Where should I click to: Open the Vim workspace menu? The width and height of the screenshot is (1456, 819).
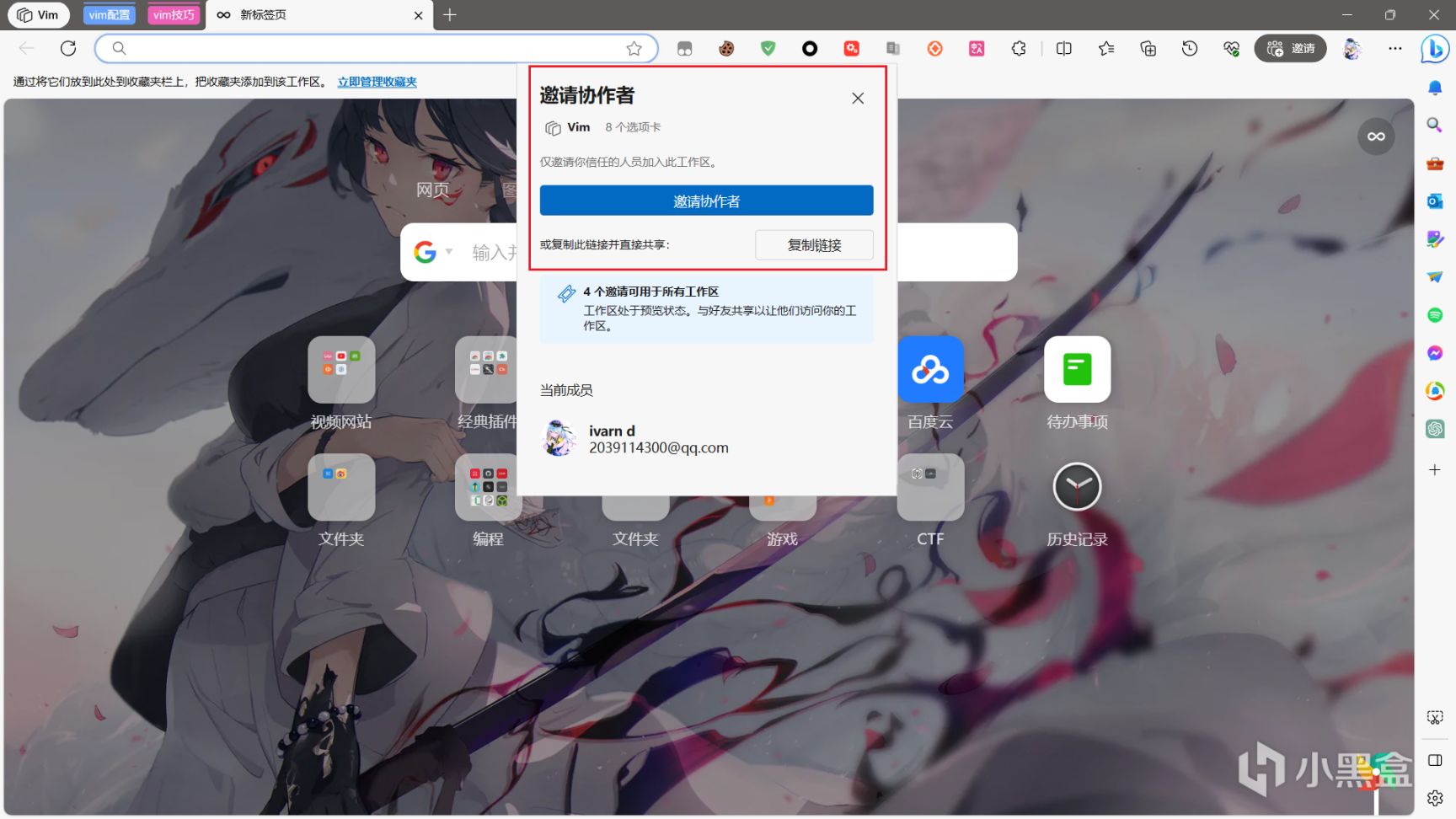click(39, 15)
